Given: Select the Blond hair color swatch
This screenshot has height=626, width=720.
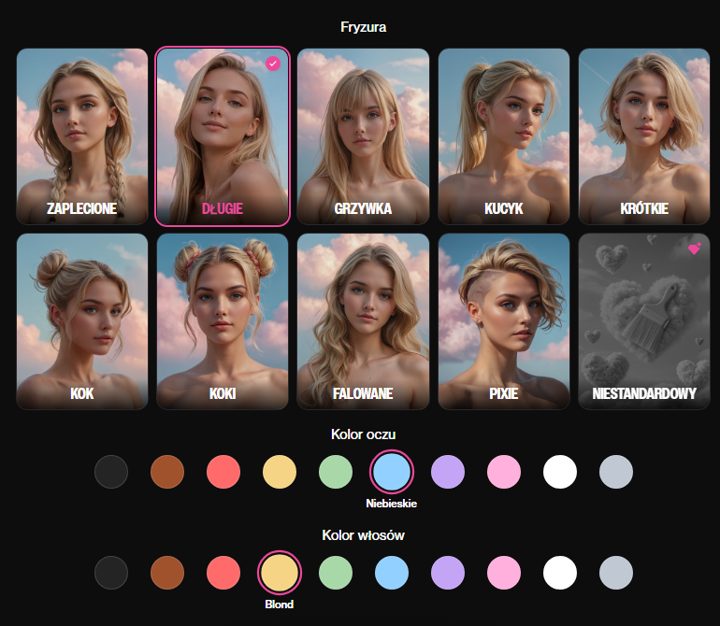Looking at the screenshot, I should [x=279, y=573].
